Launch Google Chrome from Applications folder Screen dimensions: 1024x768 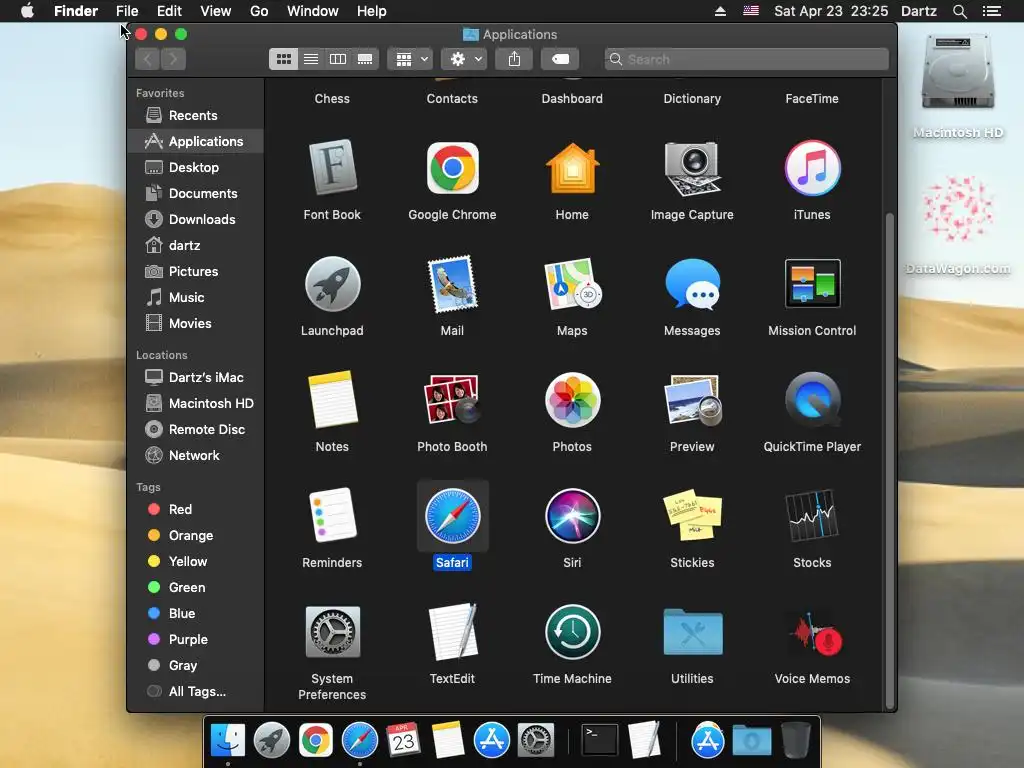[x=452, y=168]
